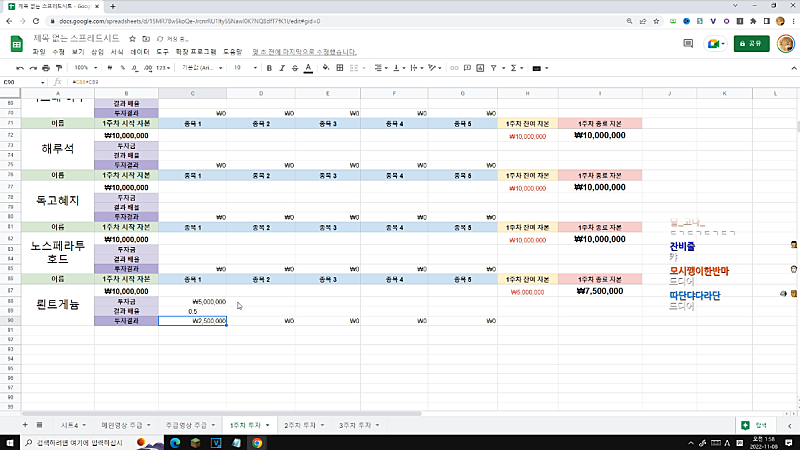Open the 보기 menu

(x=78, y=52)
